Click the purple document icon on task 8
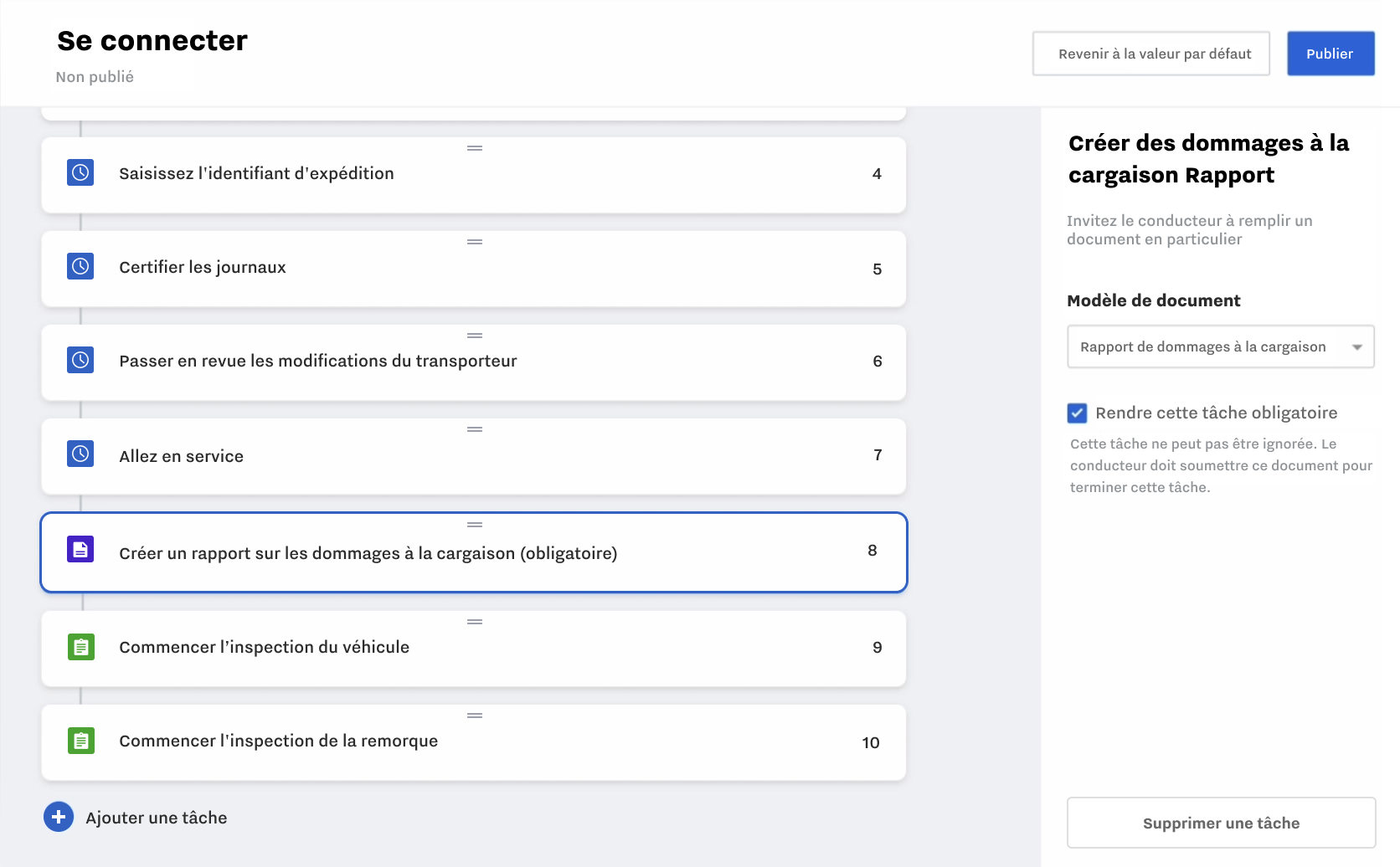The height and width of the screenshot is (867, 1400). [80, 549]
